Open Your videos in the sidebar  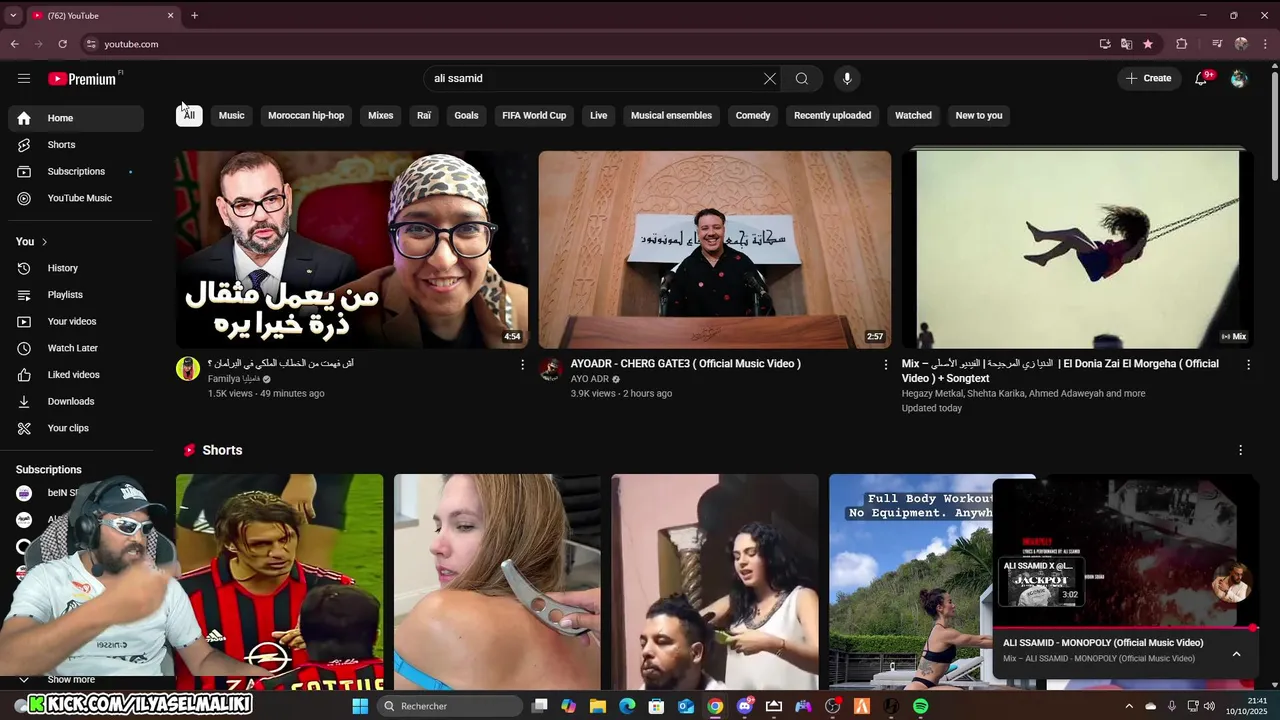(x=76, y=321)
